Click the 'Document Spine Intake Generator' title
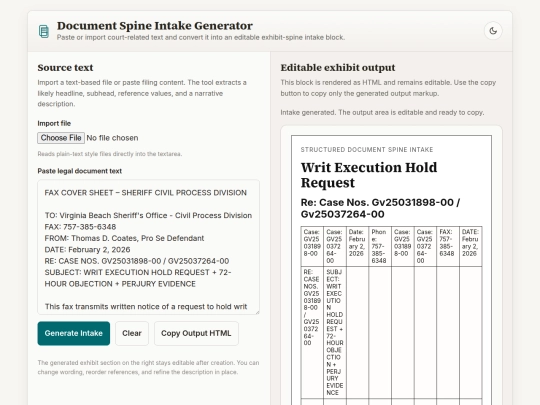The image size is (540, 405). point(155,26)
